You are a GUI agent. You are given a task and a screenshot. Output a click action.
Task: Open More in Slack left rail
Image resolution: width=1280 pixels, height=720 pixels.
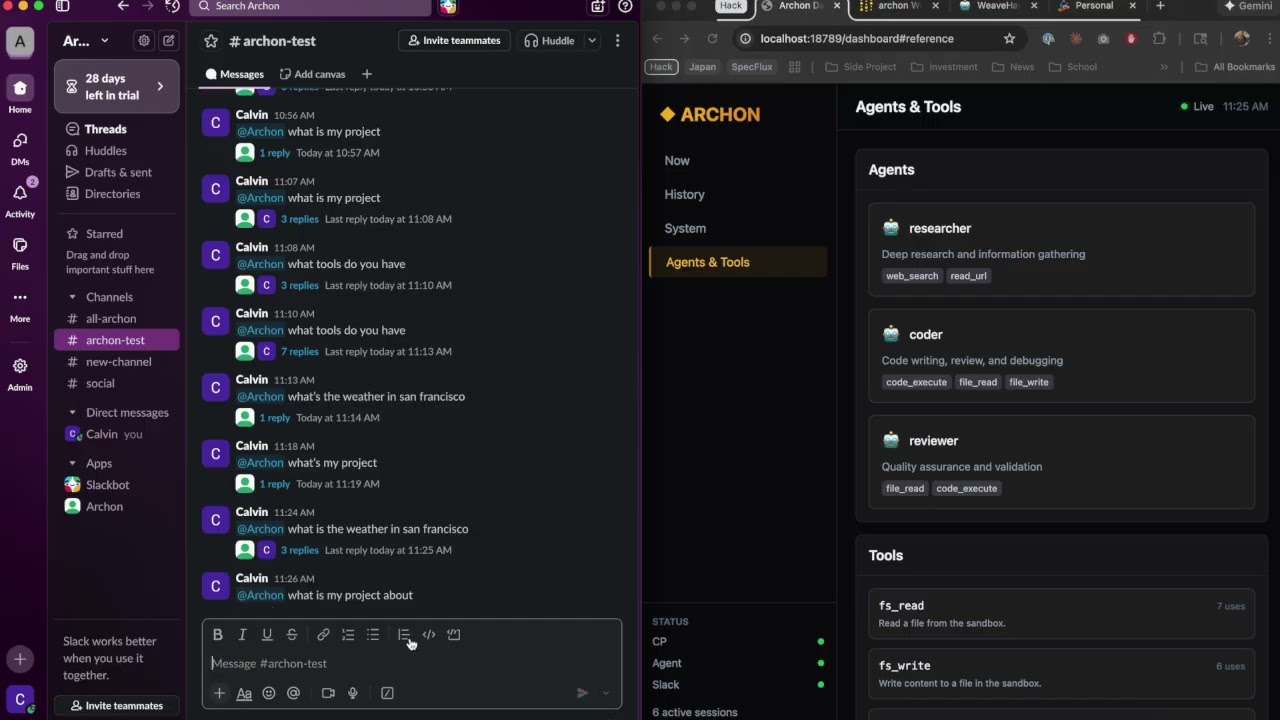(20, 304)
